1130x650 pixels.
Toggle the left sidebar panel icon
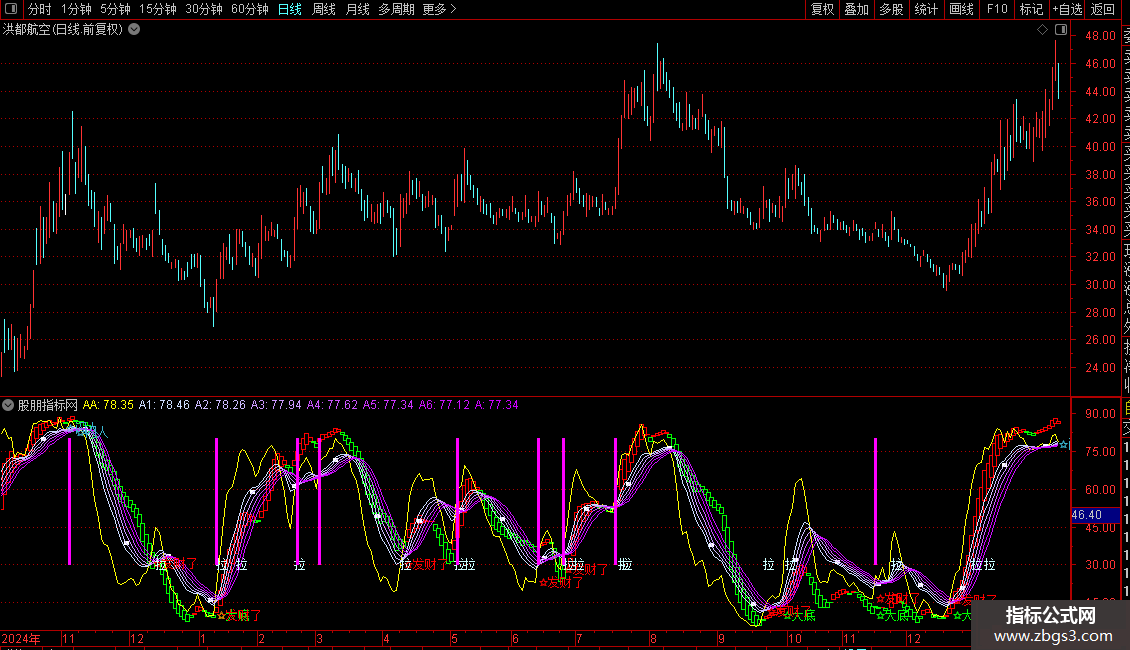click(x=9, y=9)
